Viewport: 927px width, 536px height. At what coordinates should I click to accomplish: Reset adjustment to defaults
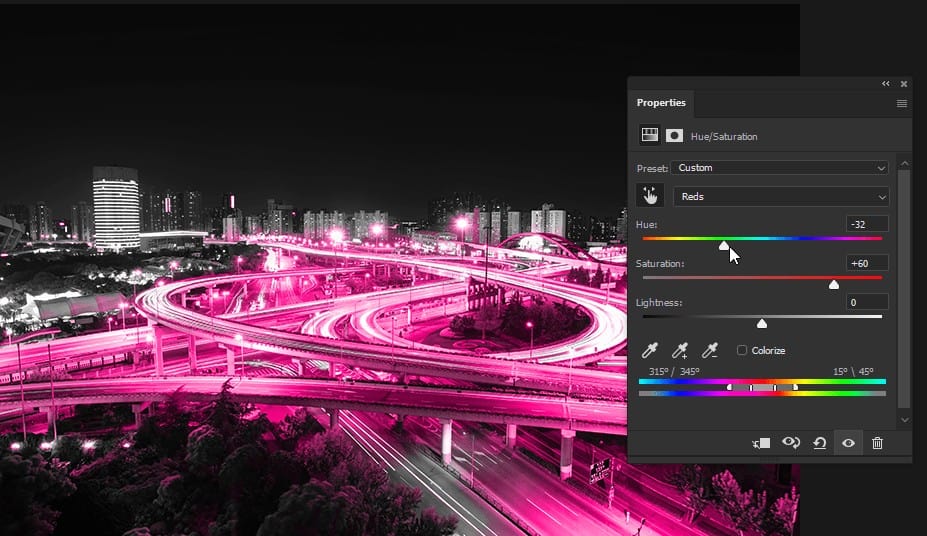(820, 443)
